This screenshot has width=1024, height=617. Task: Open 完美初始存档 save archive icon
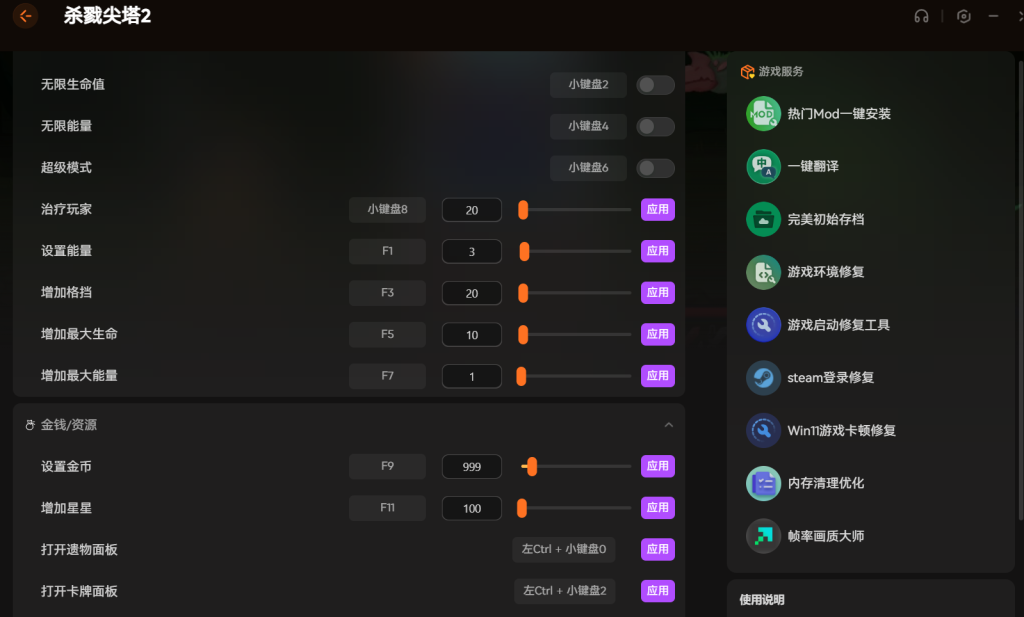pos(763,219)
